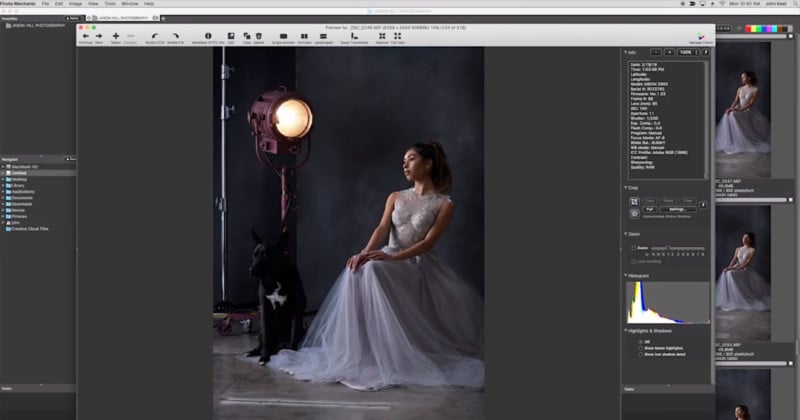Switch to single preview mode
800x420 pixels.
point(283,36)
